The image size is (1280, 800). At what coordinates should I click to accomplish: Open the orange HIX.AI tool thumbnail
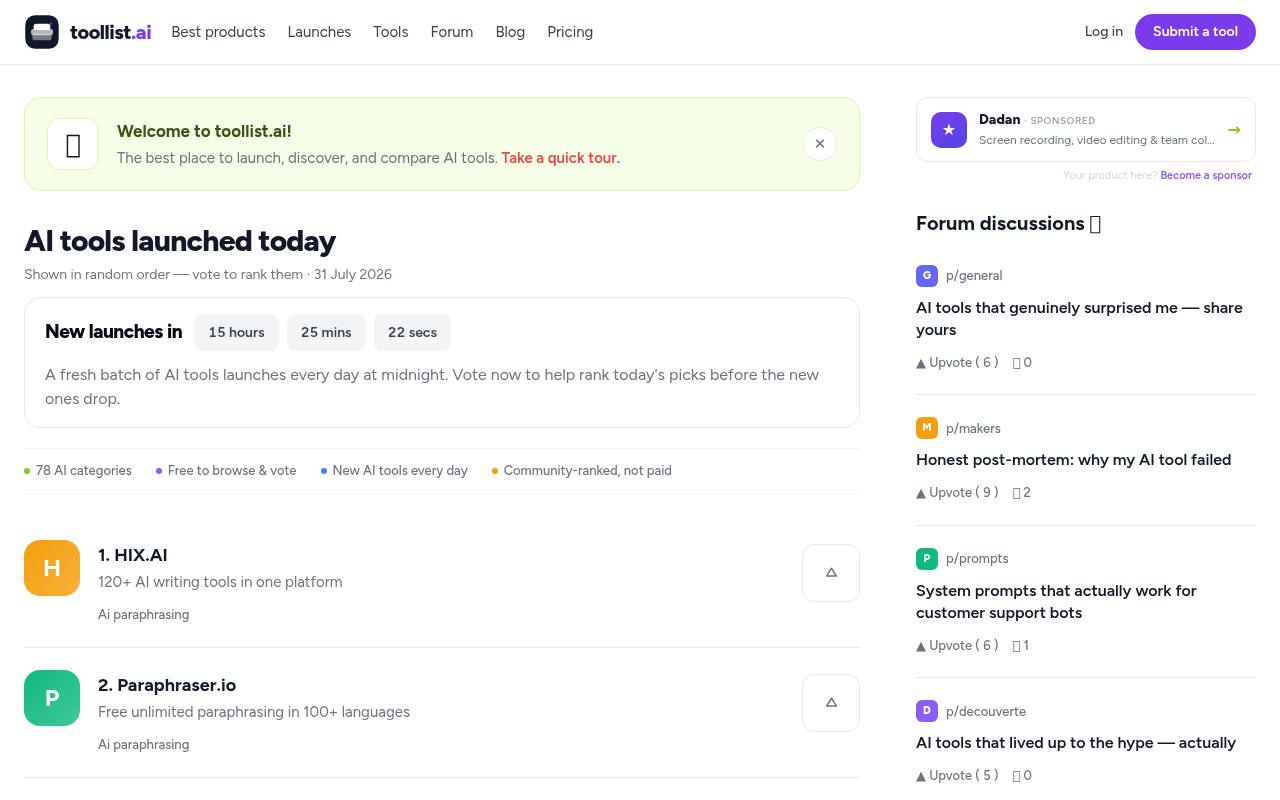click(52, 568)
